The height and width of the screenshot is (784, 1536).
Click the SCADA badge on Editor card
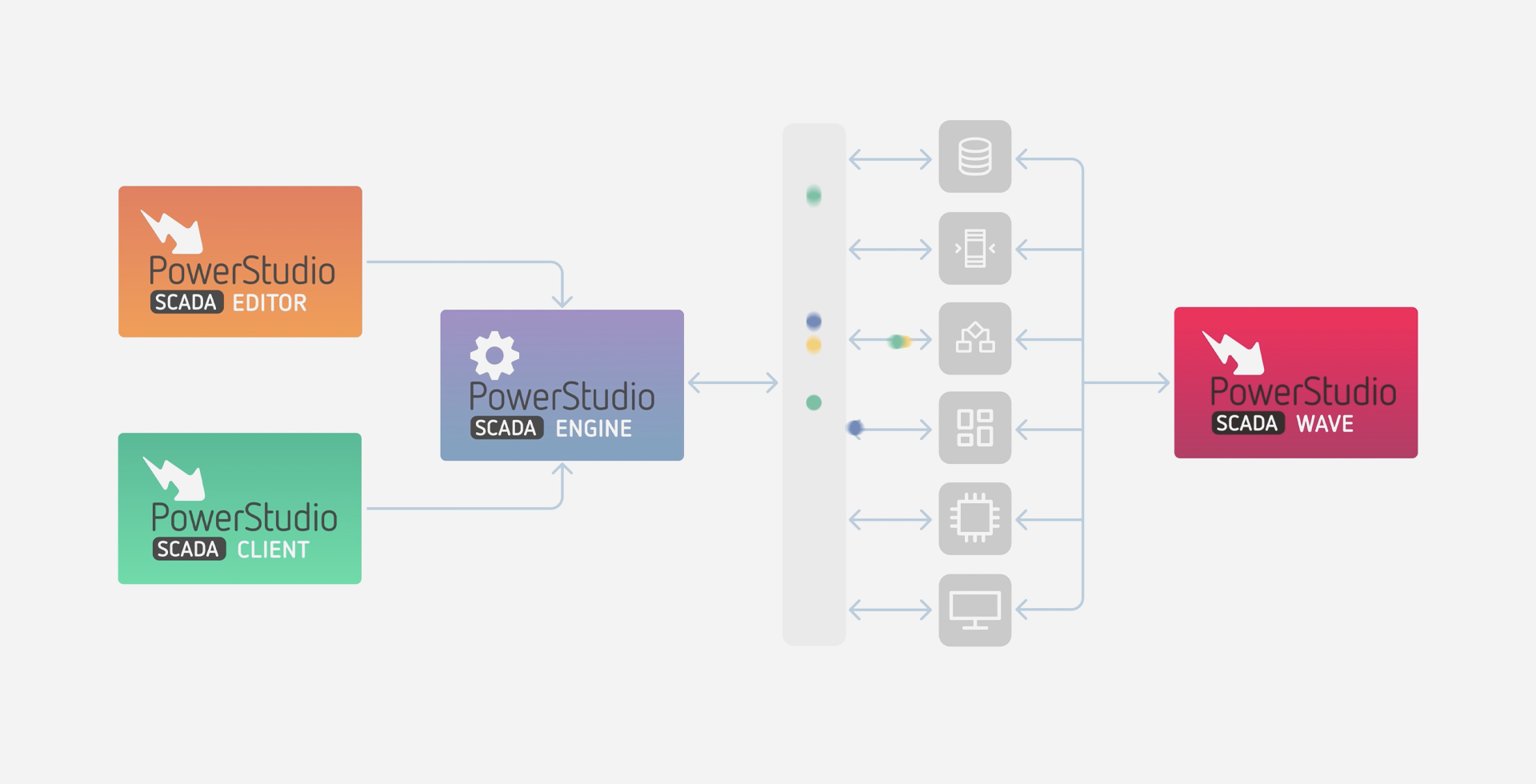tap(186, 302)
